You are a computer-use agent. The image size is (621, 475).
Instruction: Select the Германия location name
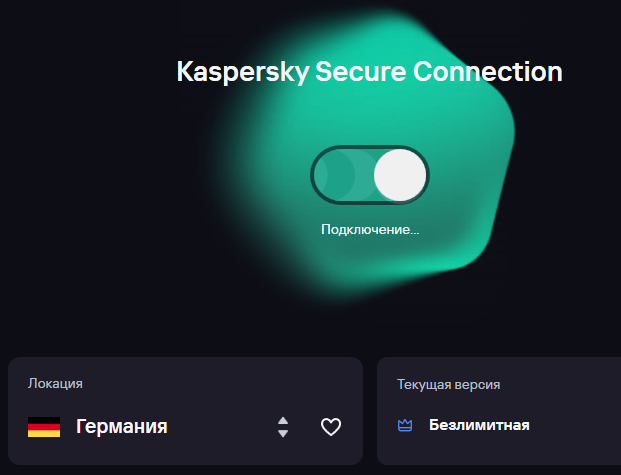coord(121,427)
